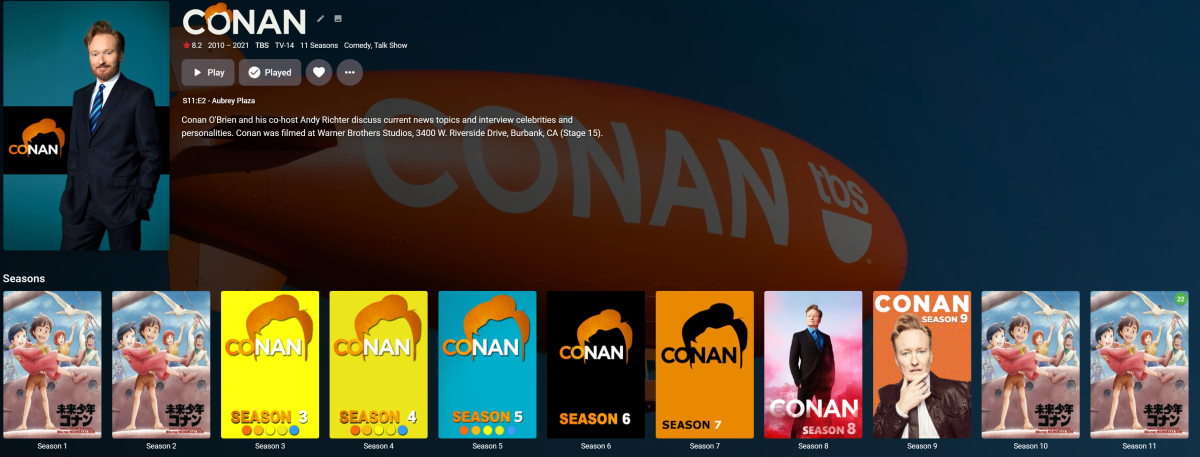The image size is (1200, 457).
Task: Open the yellow Season 3 poster
Action: pos(270,365)
